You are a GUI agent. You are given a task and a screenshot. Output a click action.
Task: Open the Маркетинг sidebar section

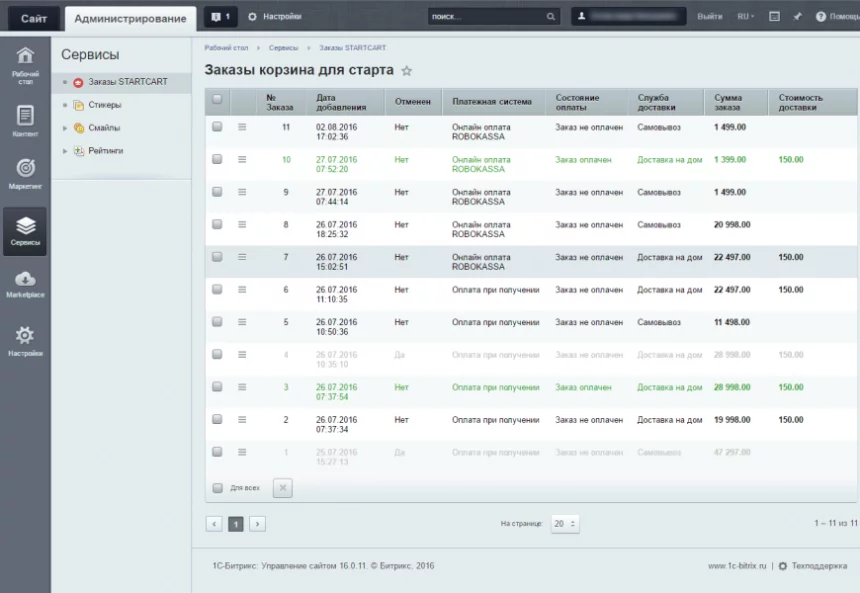25,173
